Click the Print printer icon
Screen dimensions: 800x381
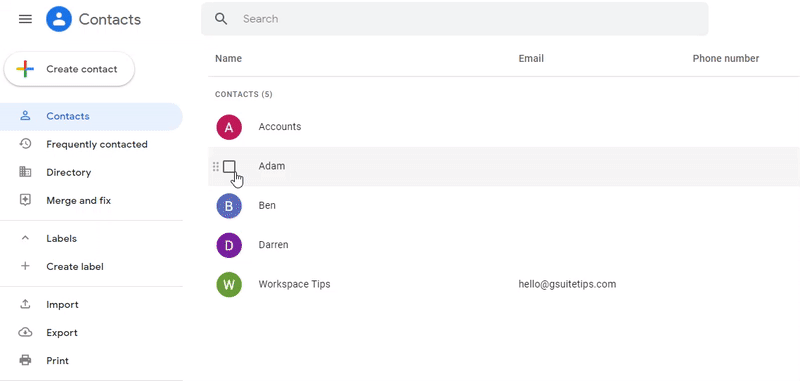click(25, 361)
